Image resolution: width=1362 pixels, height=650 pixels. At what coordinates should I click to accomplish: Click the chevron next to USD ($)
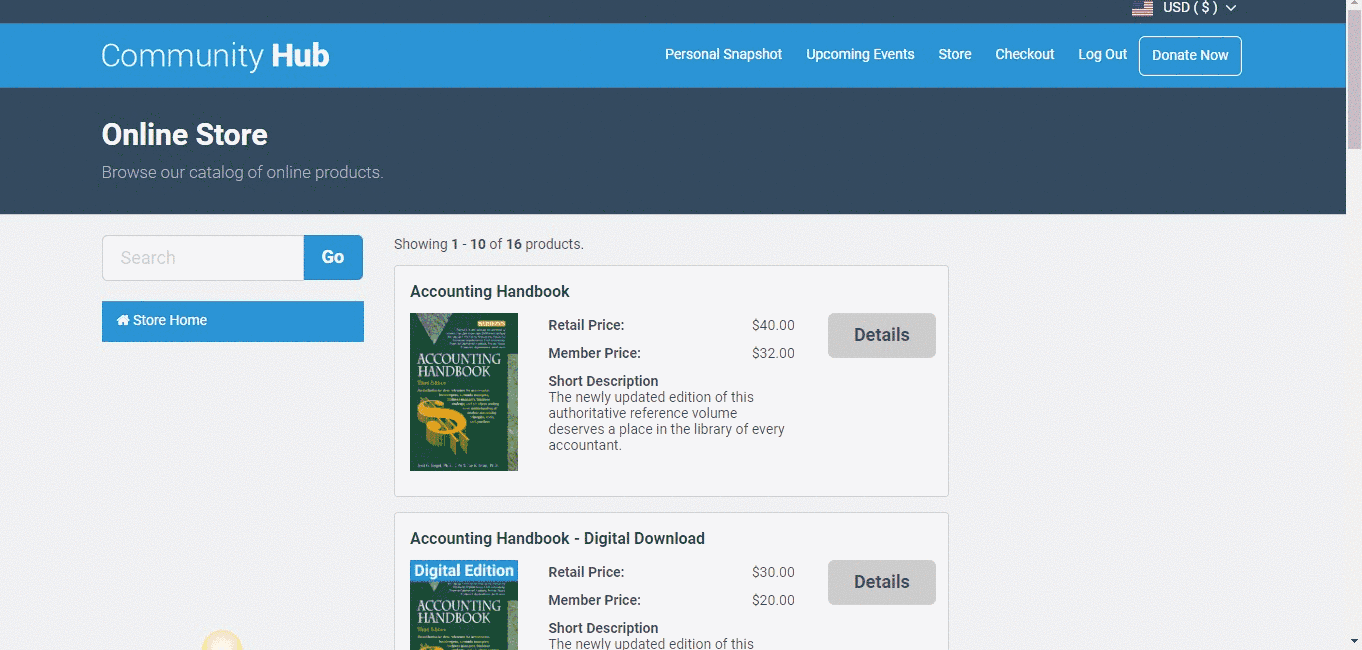coord(1231,8)
